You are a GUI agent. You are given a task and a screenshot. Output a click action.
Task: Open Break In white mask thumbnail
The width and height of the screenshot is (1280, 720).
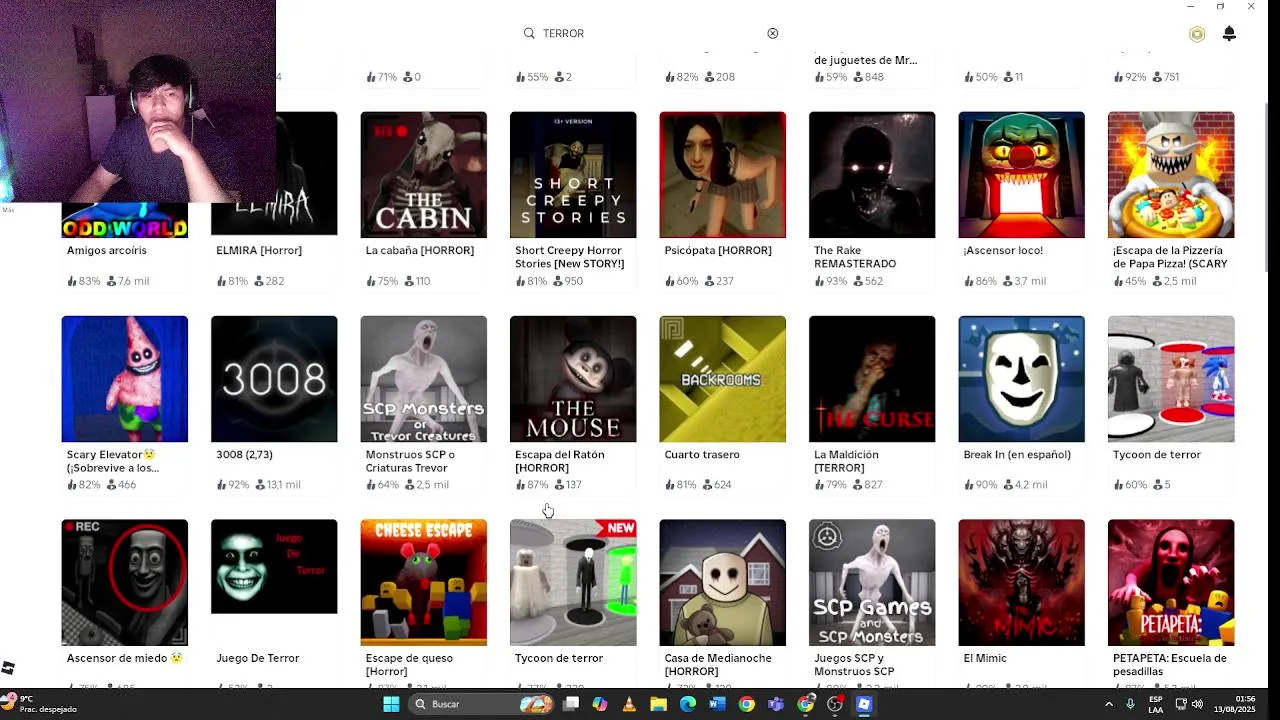point(1021,379)
